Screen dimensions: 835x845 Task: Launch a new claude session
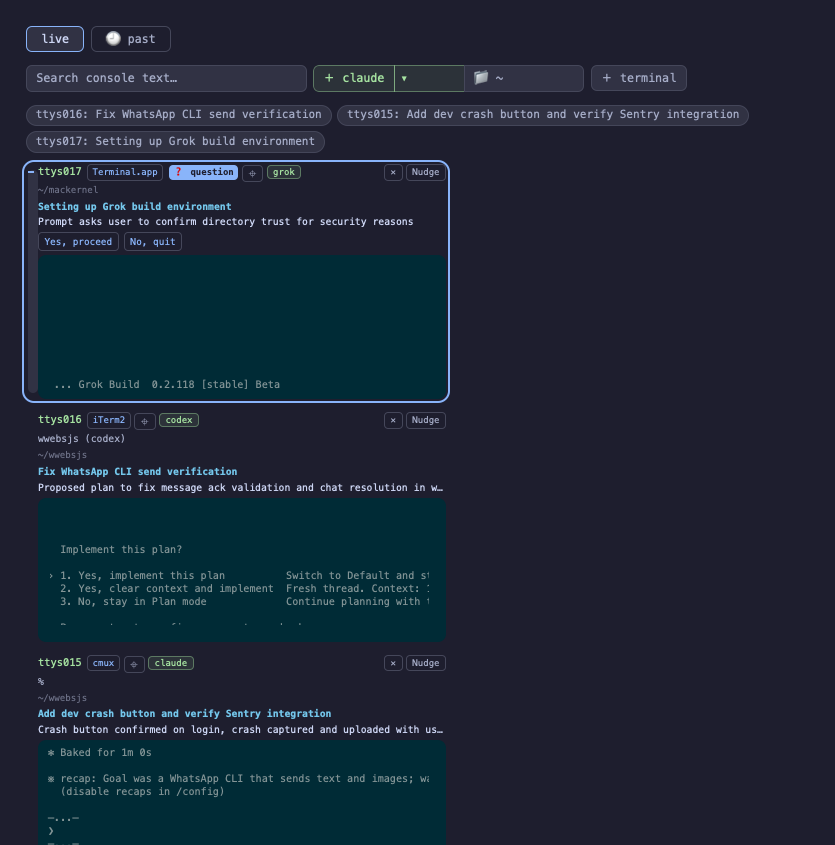(x=354, y=78)
